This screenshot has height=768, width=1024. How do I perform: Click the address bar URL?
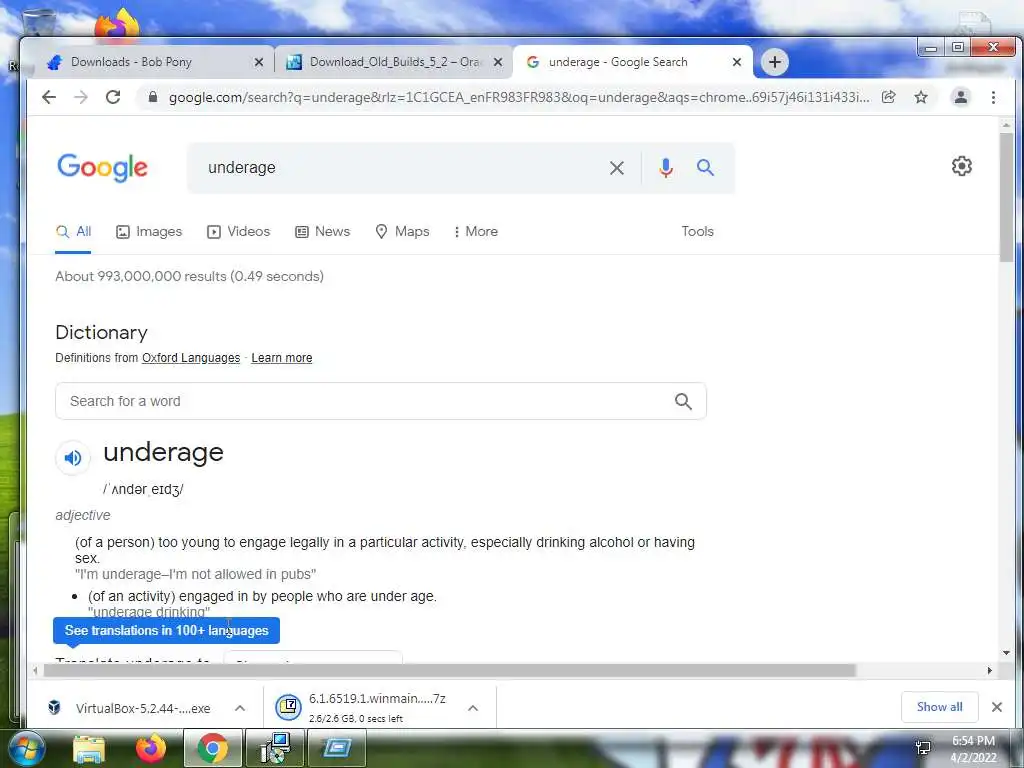click(519, 97)
